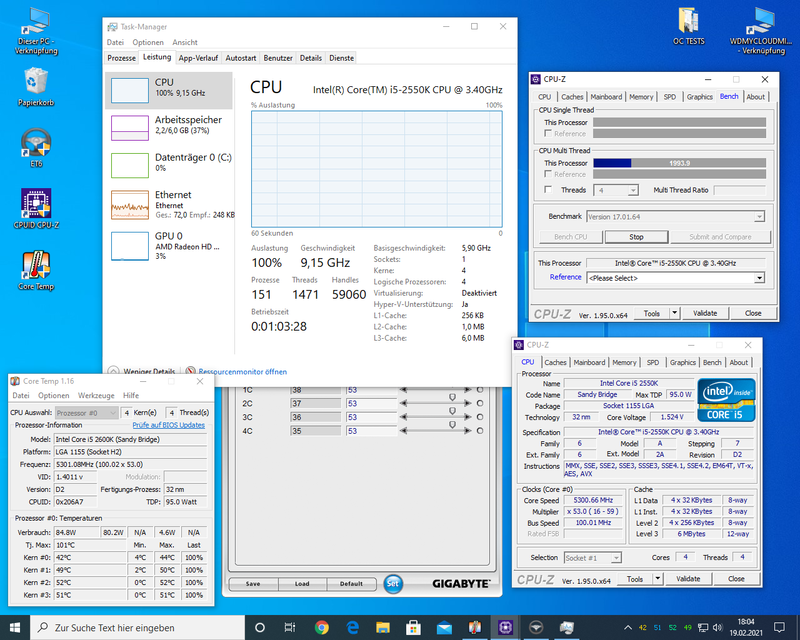
Task: Select radio button for 4C row
Action: pos(480,431)
